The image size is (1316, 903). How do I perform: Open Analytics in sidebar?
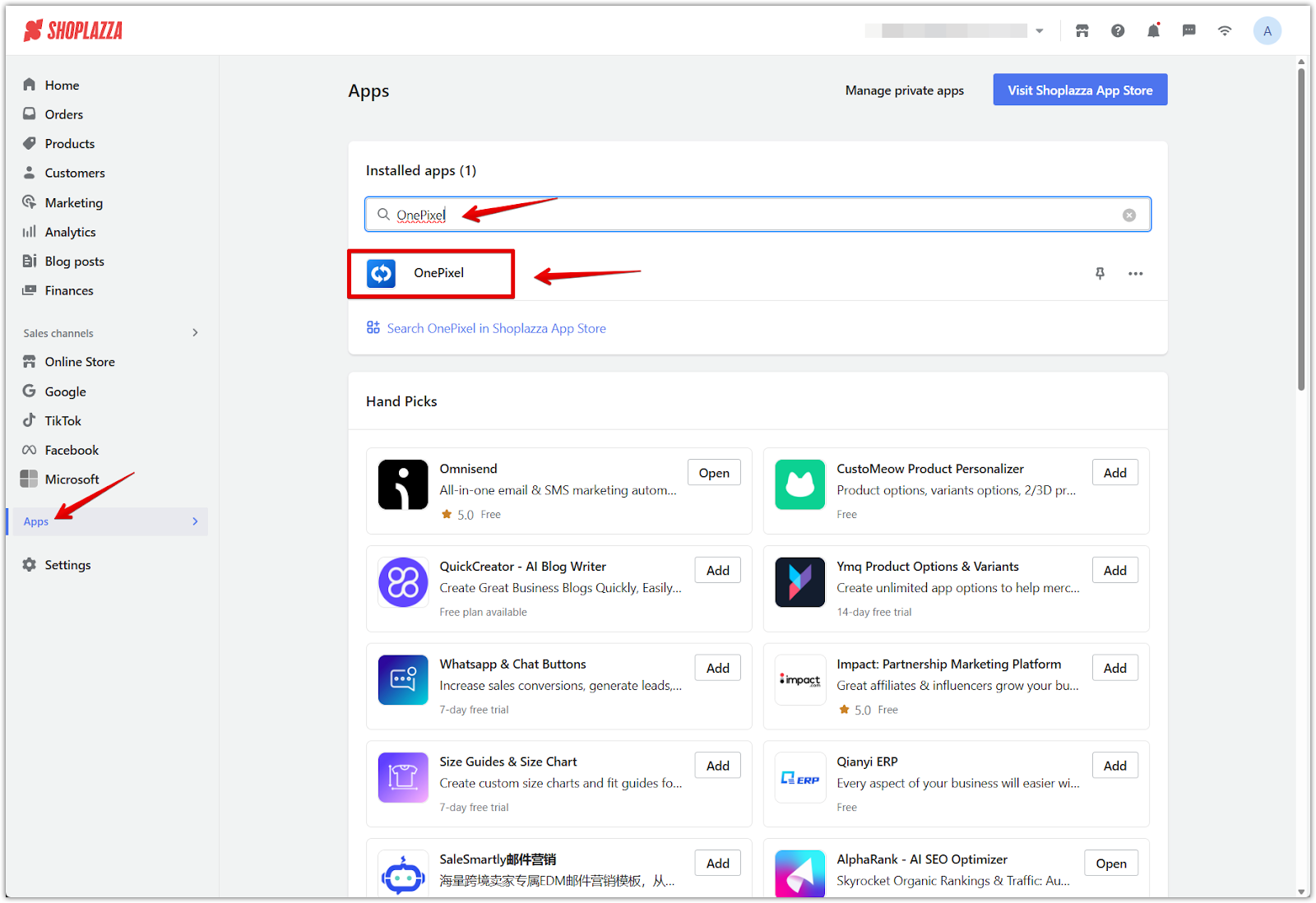(x=70, y=232)
